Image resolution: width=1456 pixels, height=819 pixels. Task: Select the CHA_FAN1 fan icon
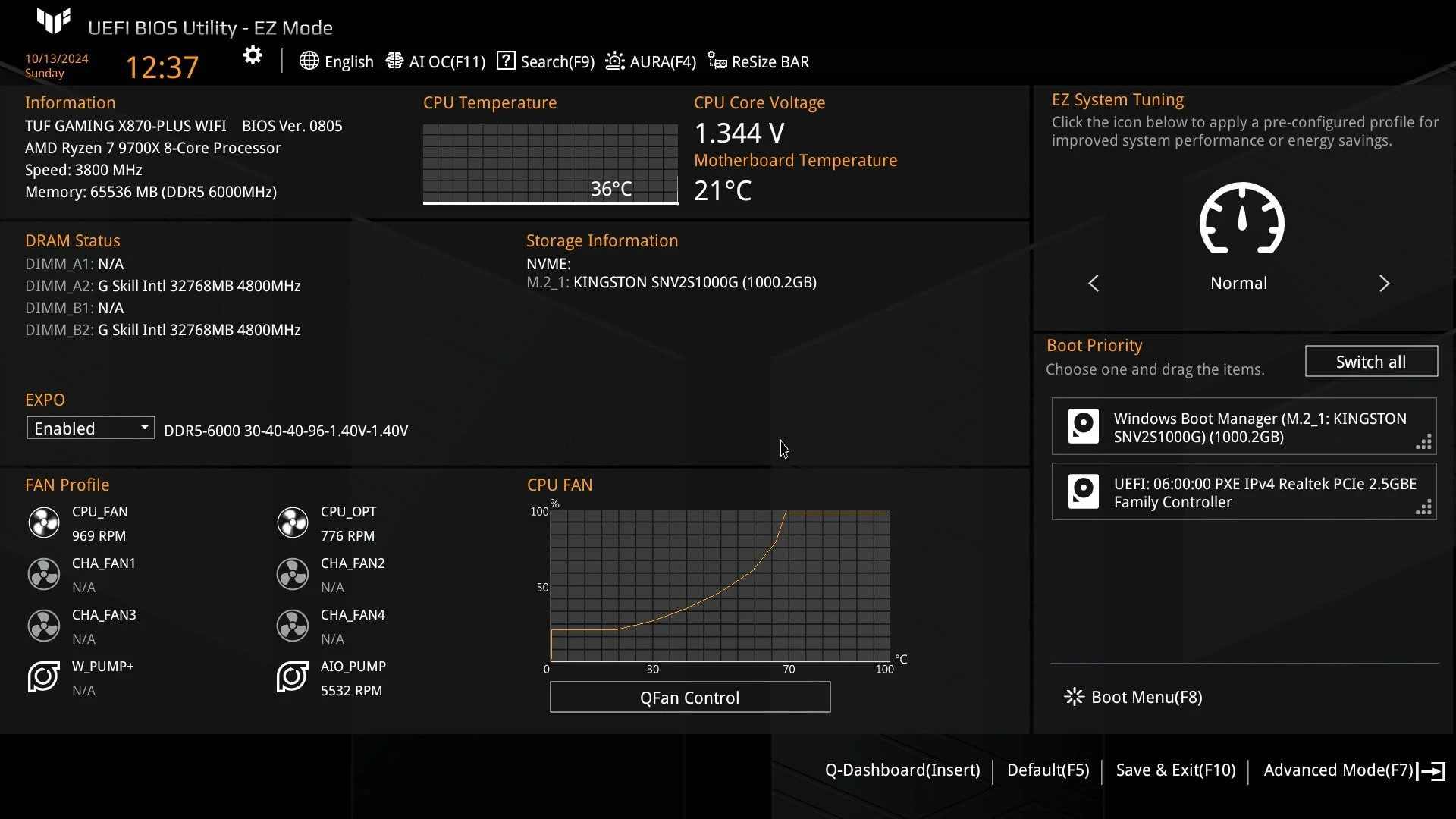click(44, 574)
